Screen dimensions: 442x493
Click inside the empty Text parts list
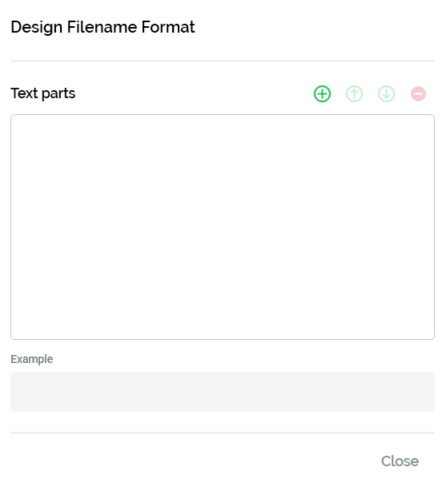[x=222, y=227]
